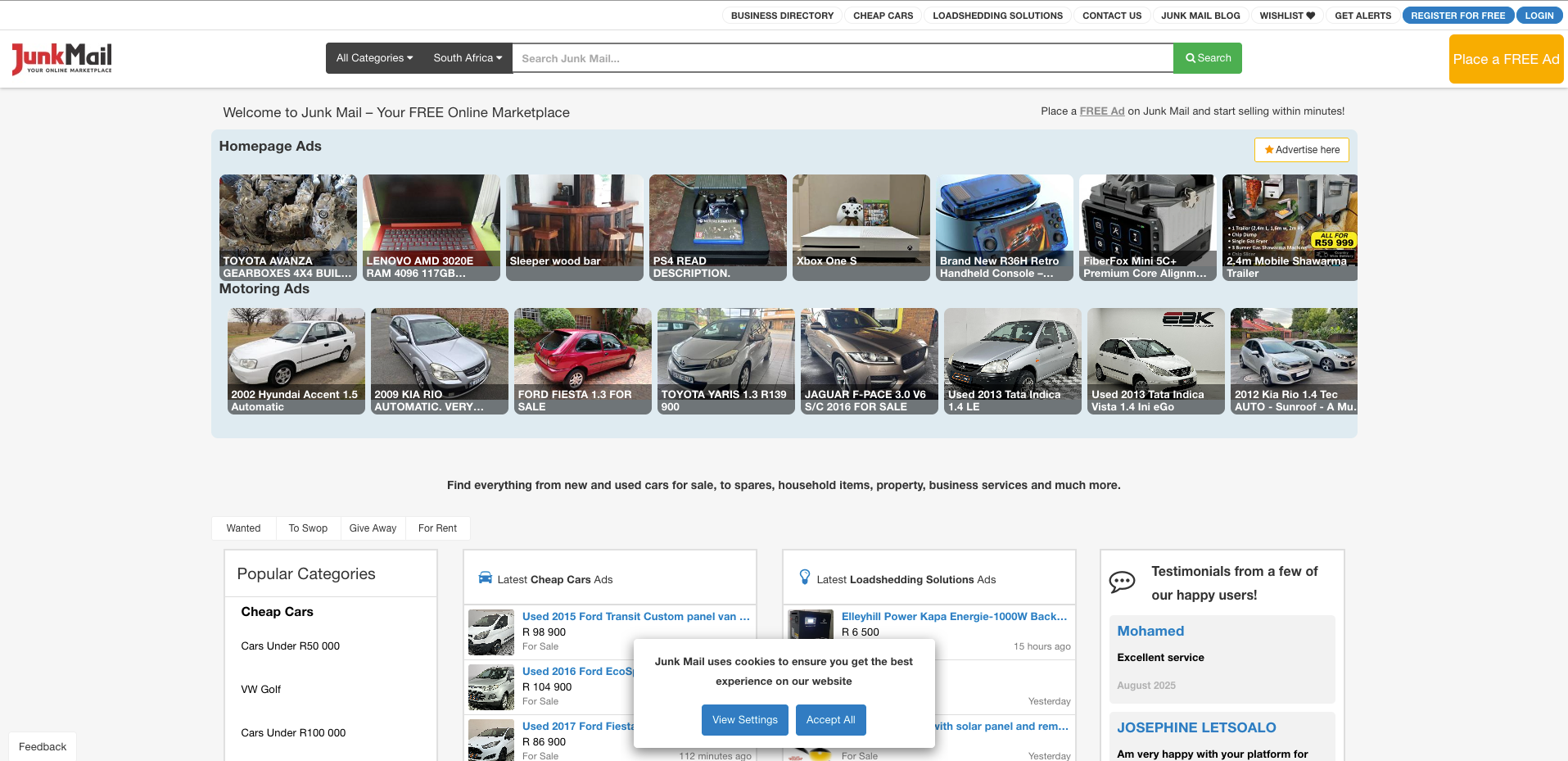Image resolution: width=1568 pixels, height=761 pixels.
Task: Open the Contact Us page
Action: point(1112,16)
